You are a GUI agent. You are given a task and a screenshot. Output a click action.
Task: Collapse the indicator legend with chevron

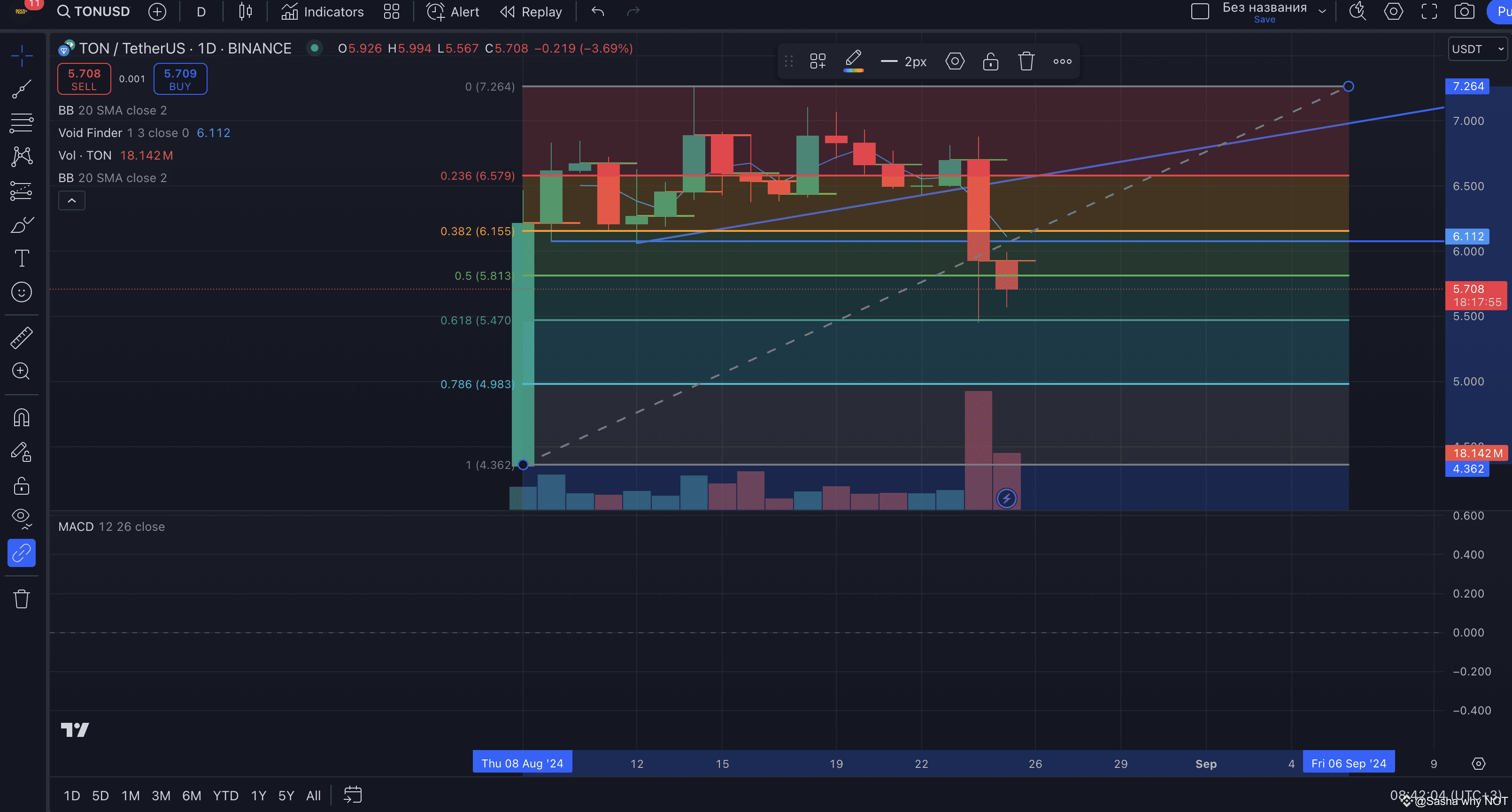coord(71,201)
